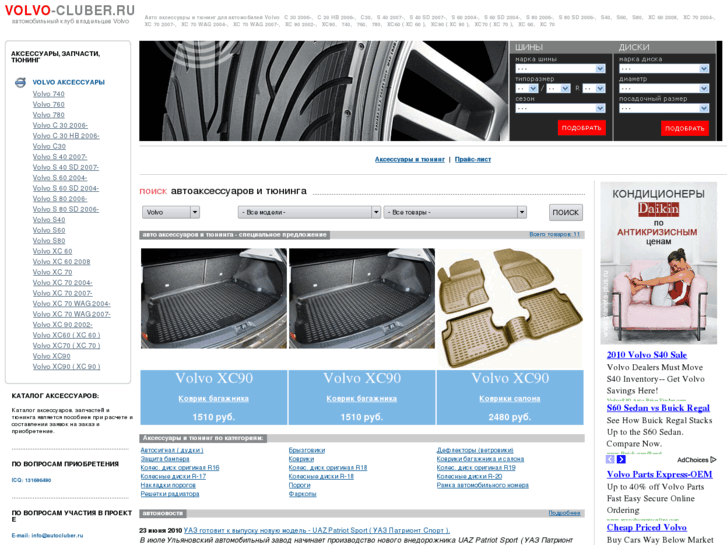Open Аксессуары и тюнинг menu link
This screenshot has width=727, height=545.
click(409, 159)
